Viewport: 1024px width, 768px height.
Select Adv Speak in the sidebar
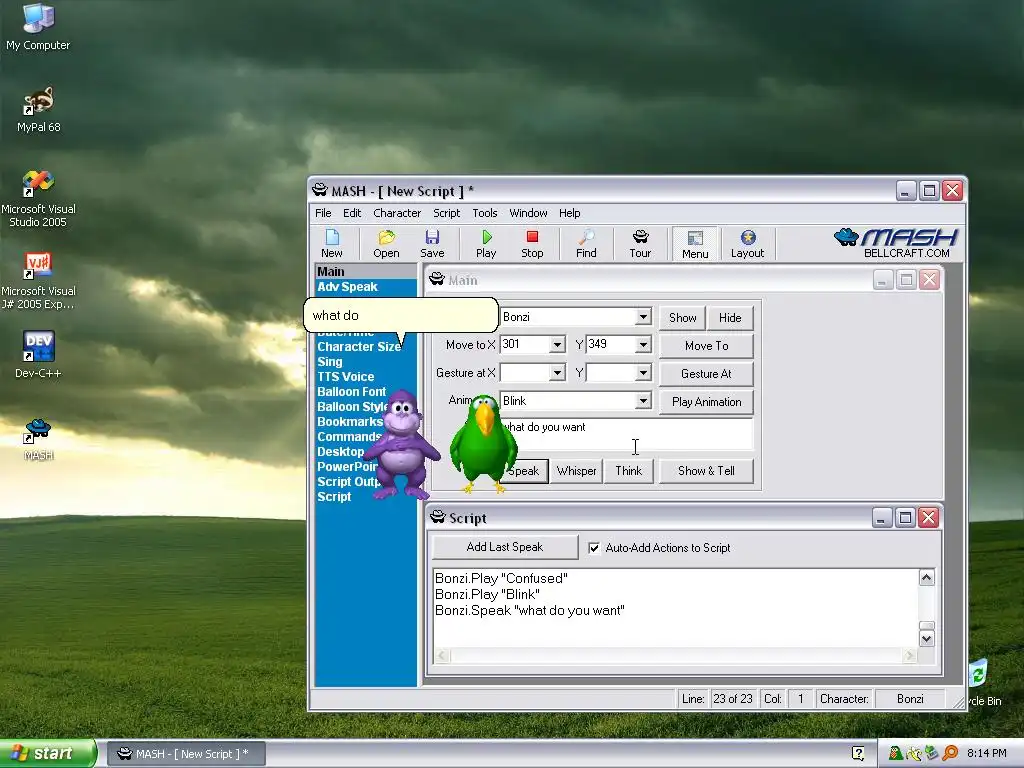347,287
